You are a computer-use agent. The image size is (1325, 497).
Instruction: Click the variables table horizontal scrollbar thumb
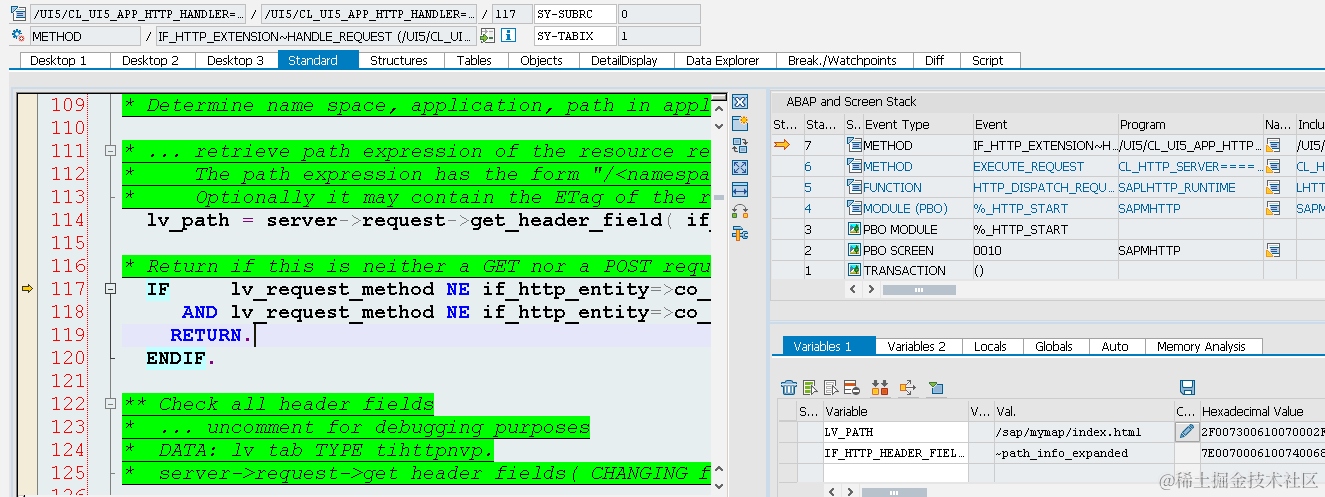click(892, 492)
